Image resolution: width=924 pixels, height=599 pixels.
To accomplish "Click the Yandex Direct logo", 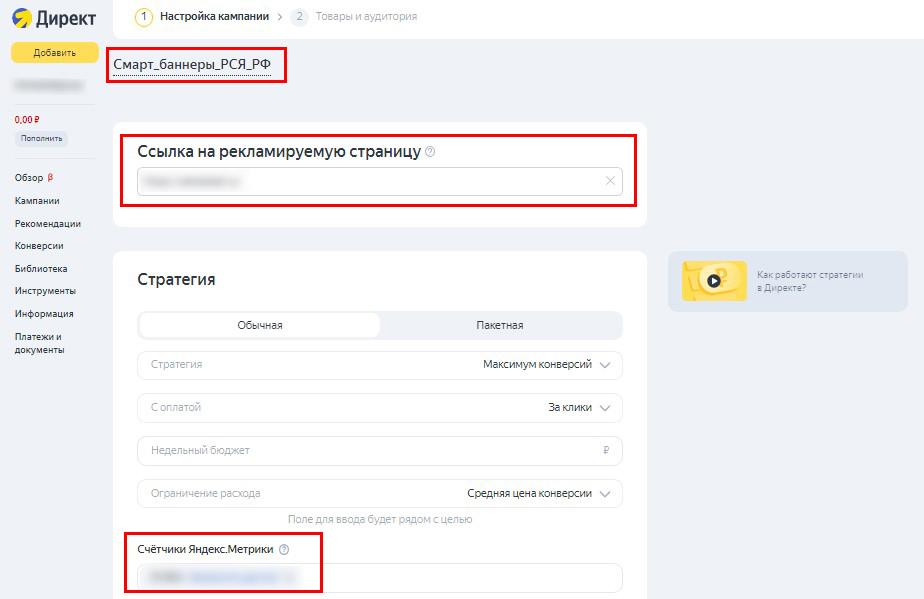I will click(54, 18).
